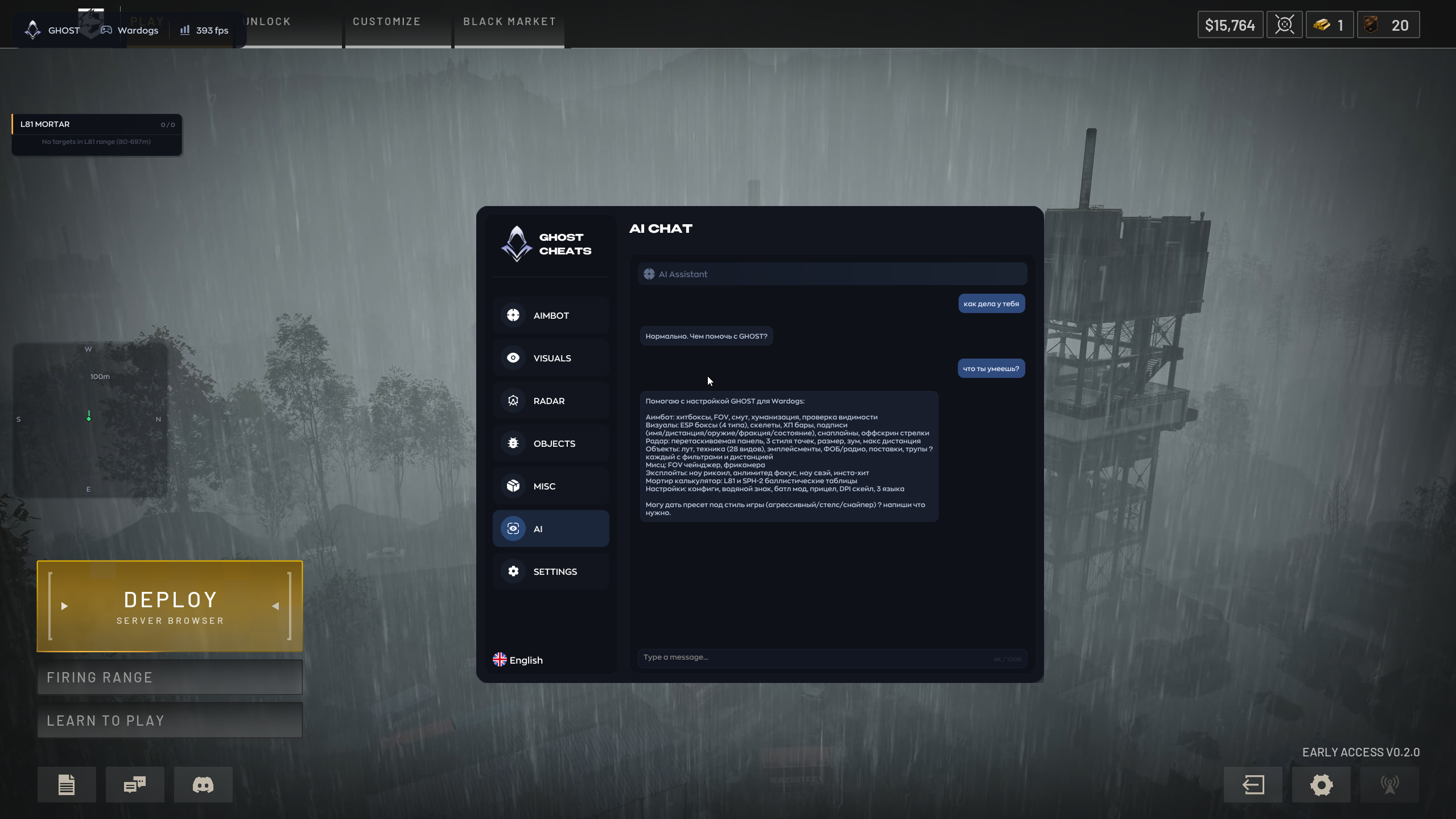Click the 'No targets in L81 range' text
This screenshot has width=1456, height=819.
click(96, 142)
